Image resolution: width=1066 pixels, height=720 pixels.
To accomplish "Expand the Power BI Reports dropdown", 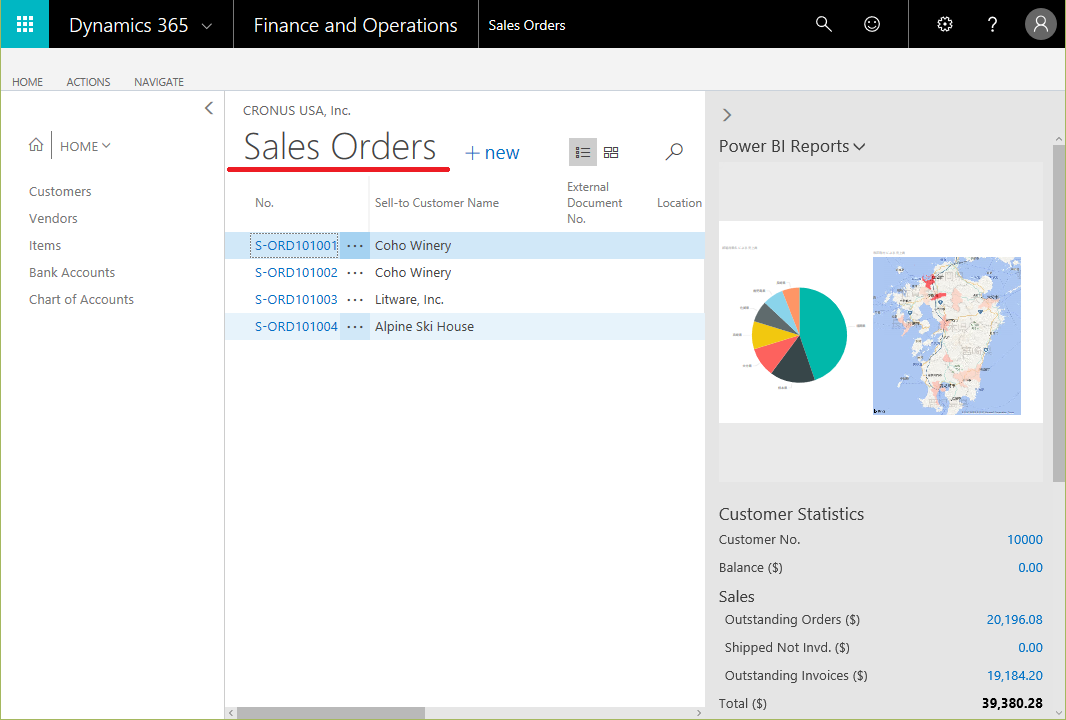I will click(859, 147).
